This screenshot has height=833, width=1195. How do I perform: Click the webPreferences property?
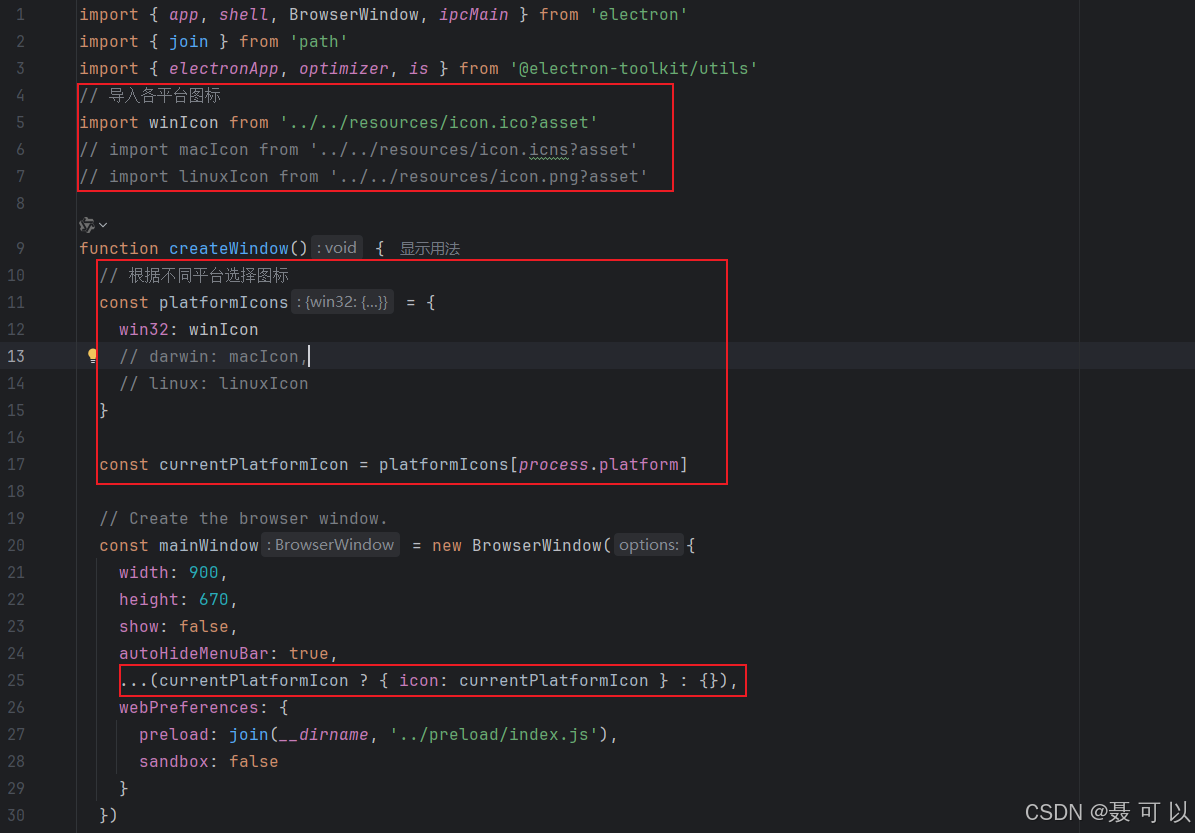click(x=188, y=707)
